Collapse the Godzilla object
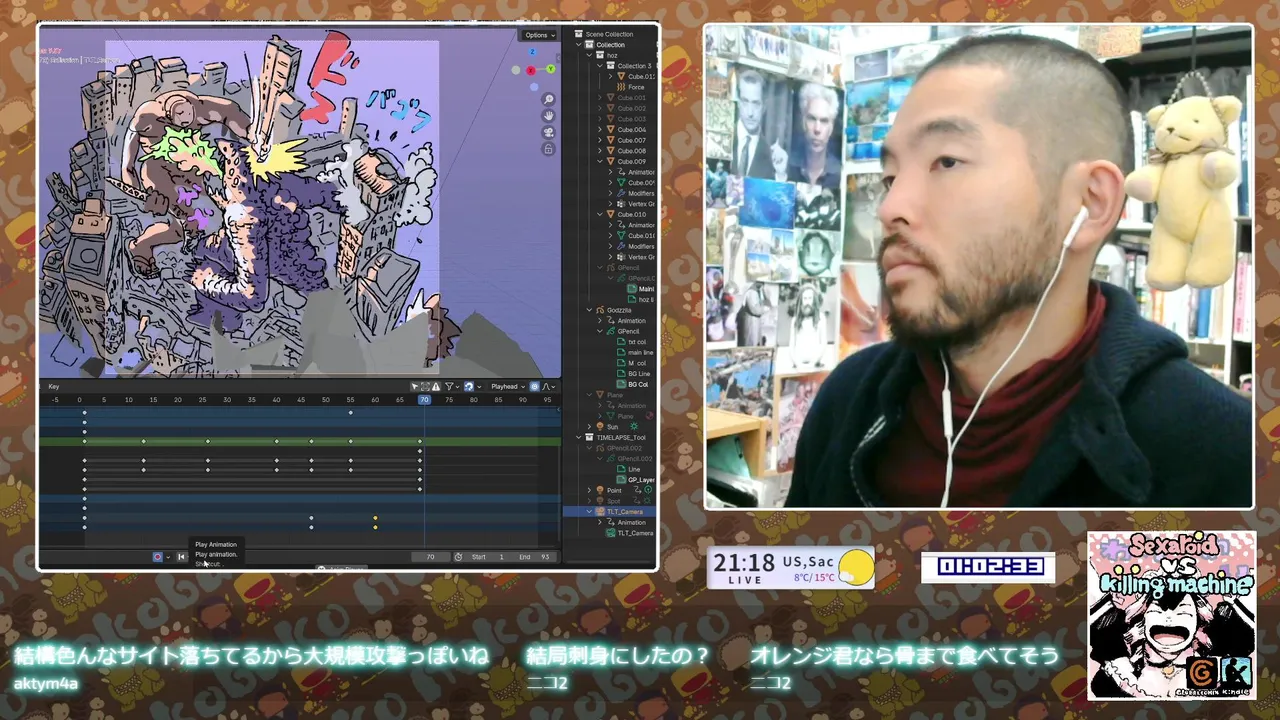1280x720 pixels. click(x=589, y=310)
